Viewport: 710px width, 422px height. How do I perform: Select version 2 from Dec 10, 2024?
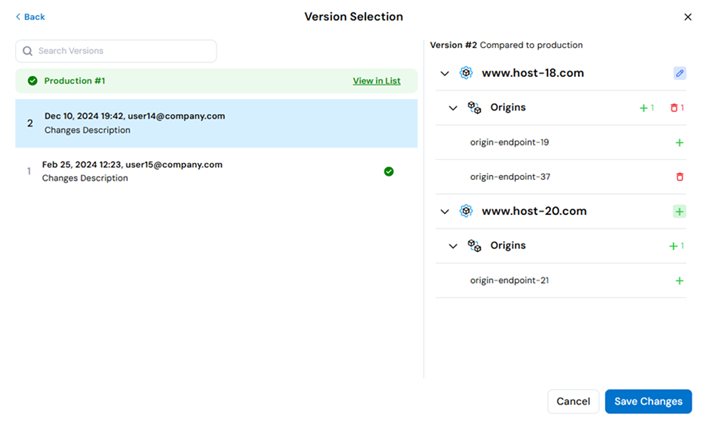click(216, 123)
